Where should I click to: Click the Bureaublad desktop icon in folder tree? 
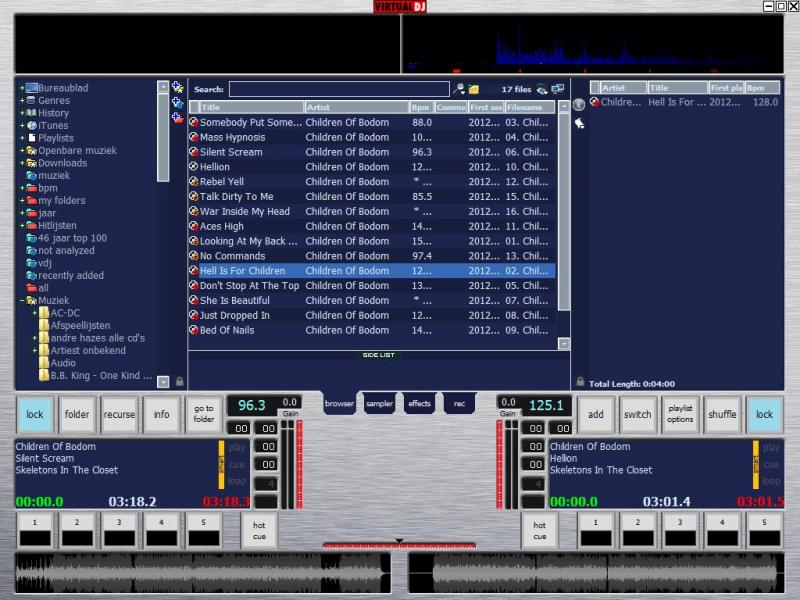[32, 88]
